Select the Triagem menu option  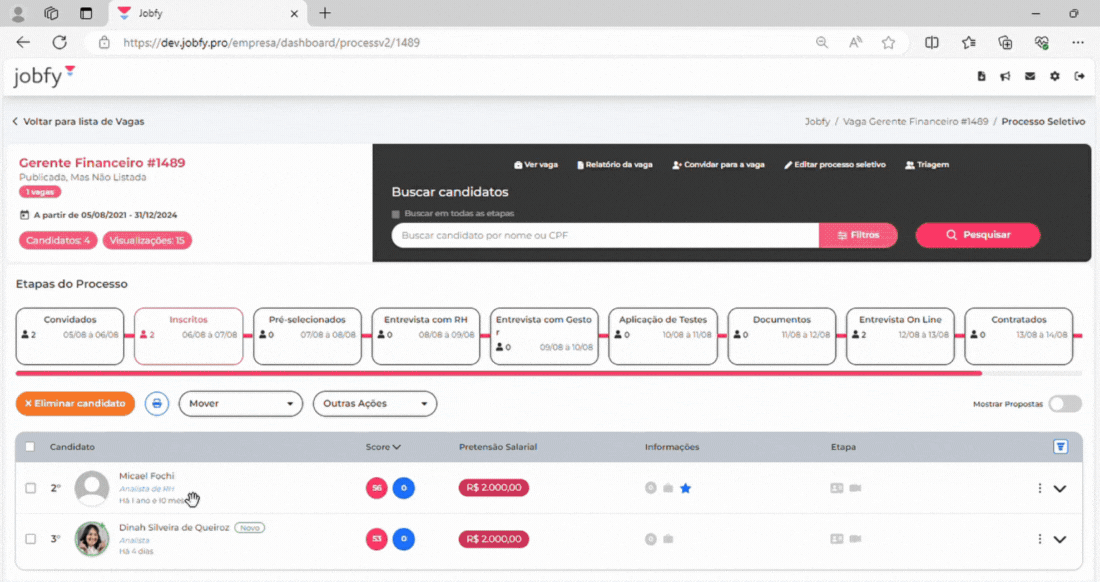click(x=925, y=164)
